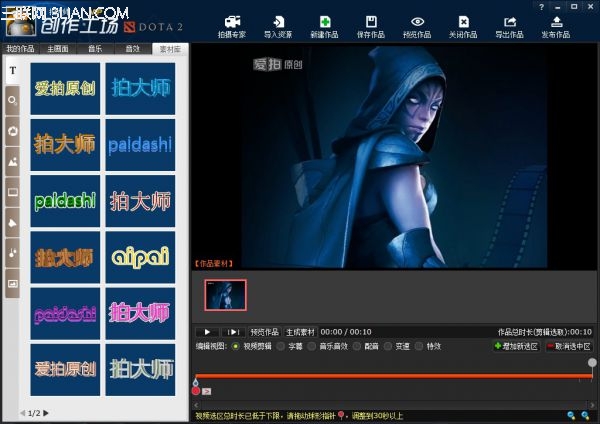This screenshot has width=600, height=424.
Task: Click the blue drop playhead marker
Action: click(196, 381)
